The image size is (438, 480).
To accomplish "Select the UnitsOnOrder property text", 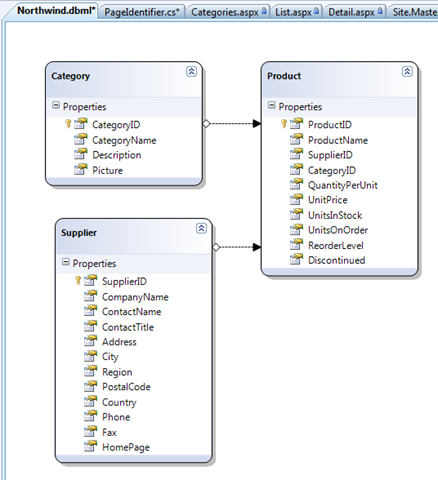I will point(338,230).
